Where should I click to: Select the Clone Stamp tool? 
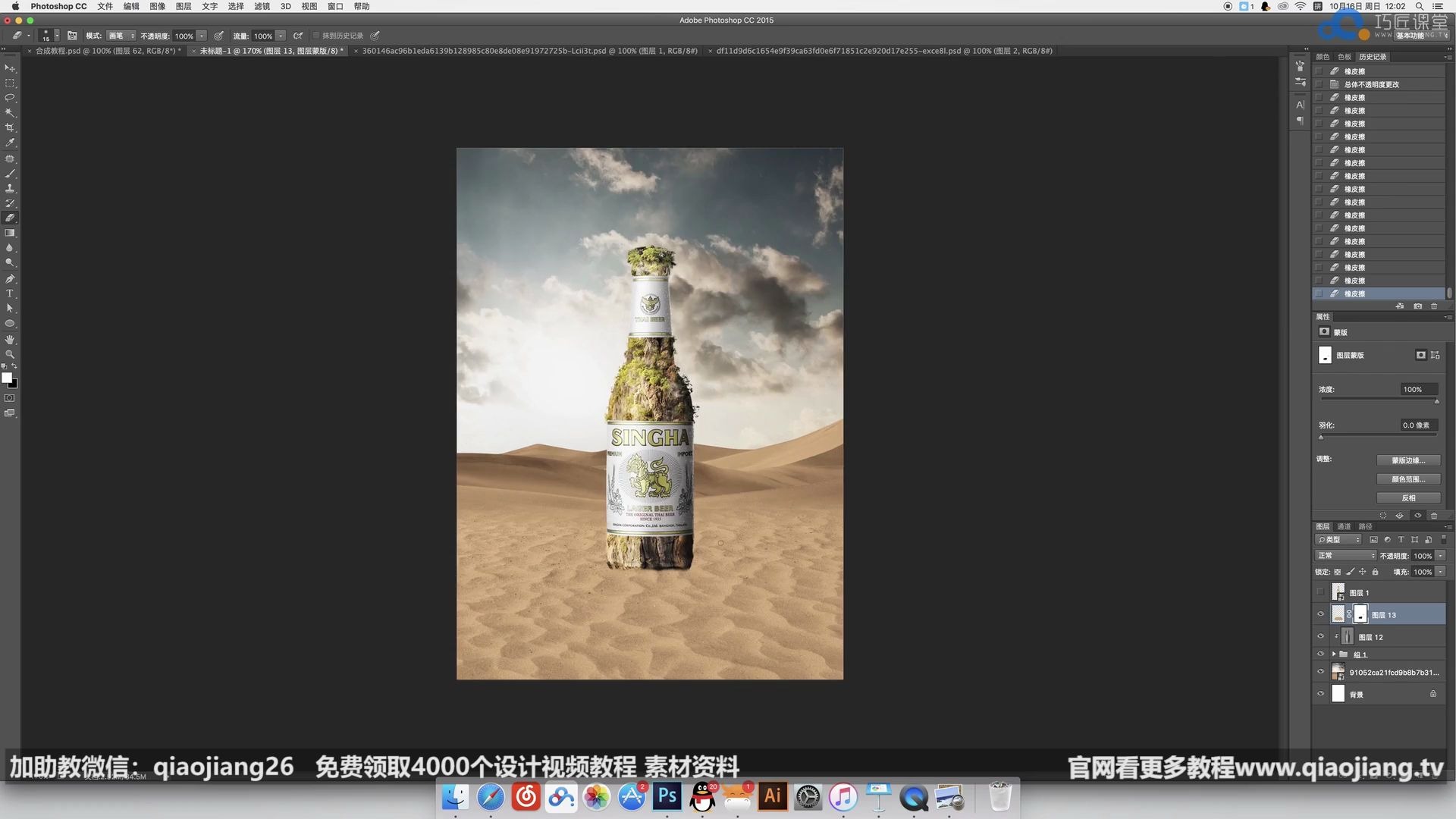pyautogui.click(x=10, y=188)
